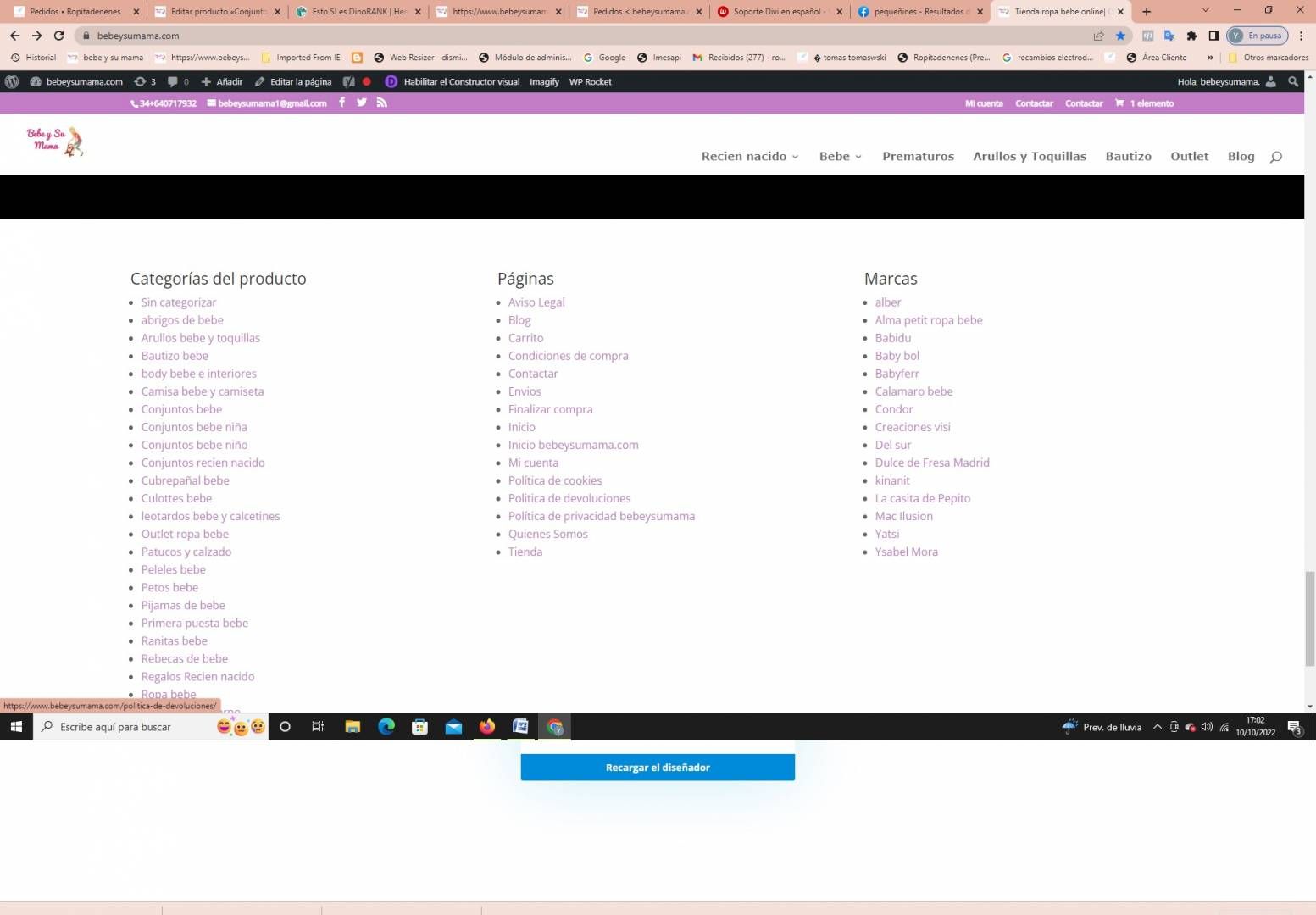Launch Microsoft Edge from taskbar
This screenshot has width=1316, height=915.
click(x=386, y=727)
